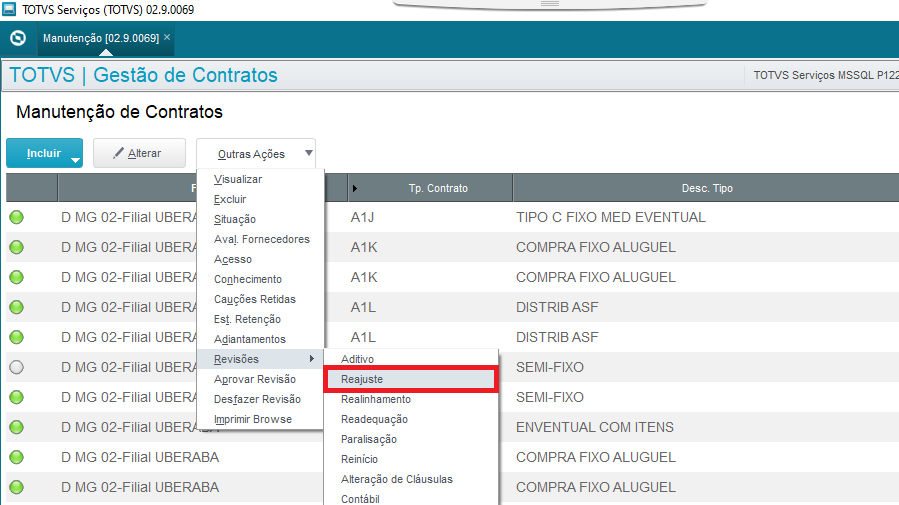Select Aditivo in Revisões submenu

pos(411,359)
